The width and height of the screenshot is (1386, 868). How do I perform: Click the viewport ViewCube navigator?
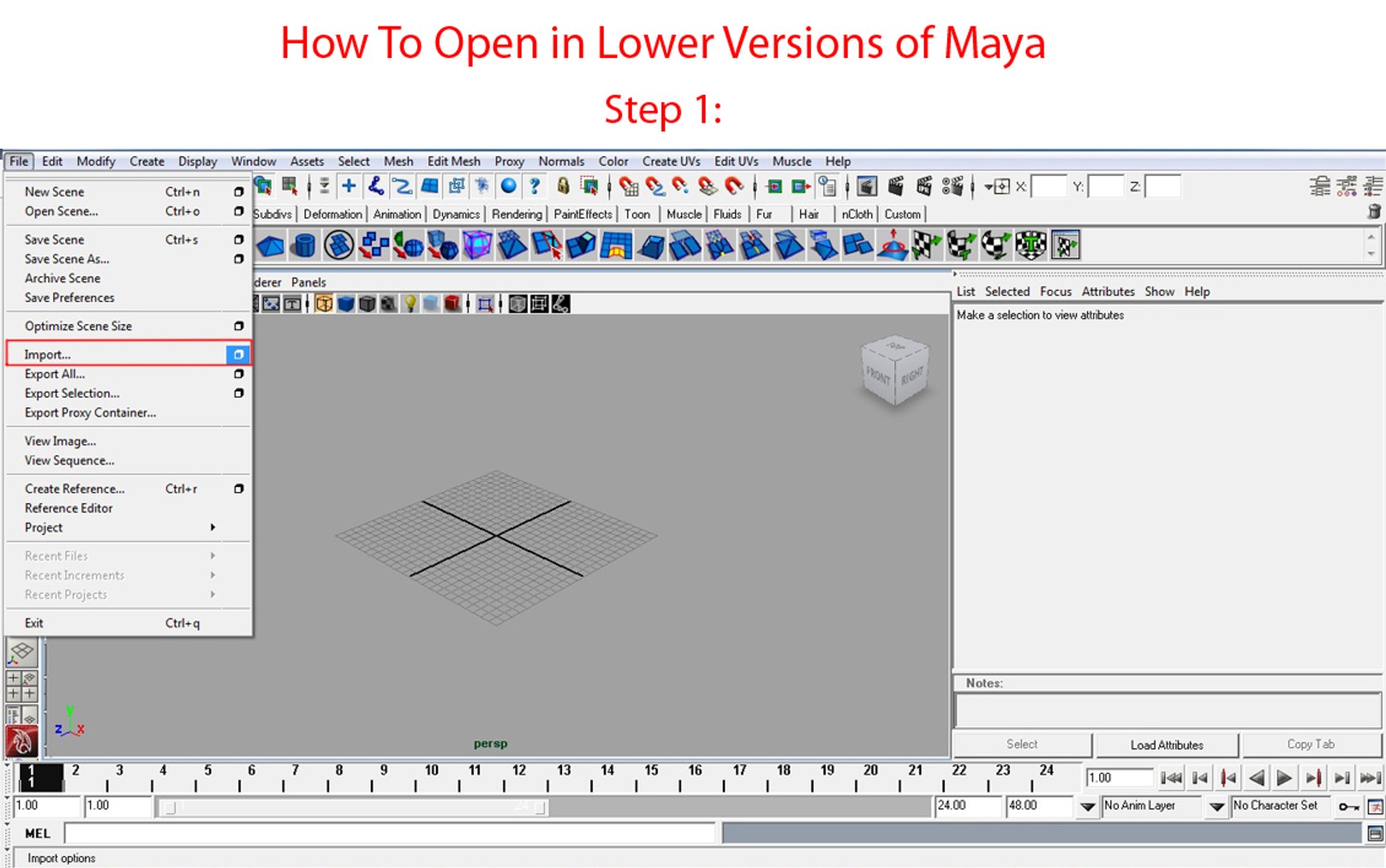pyautogui.click(x=895, y=371)
